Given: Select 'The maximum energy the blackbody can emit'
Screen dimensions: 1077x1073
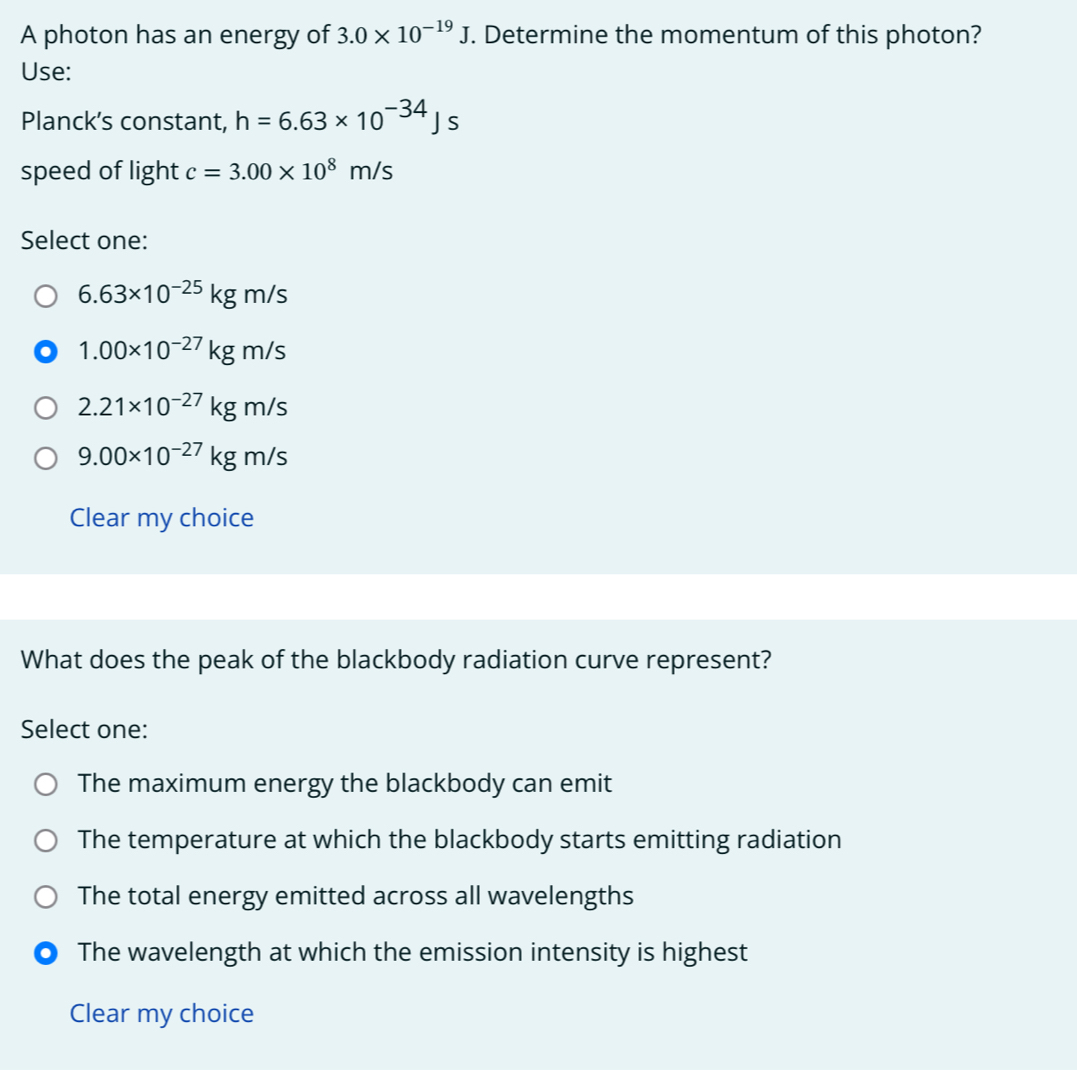Looking at the screenshot, I should tap(45, 784).
